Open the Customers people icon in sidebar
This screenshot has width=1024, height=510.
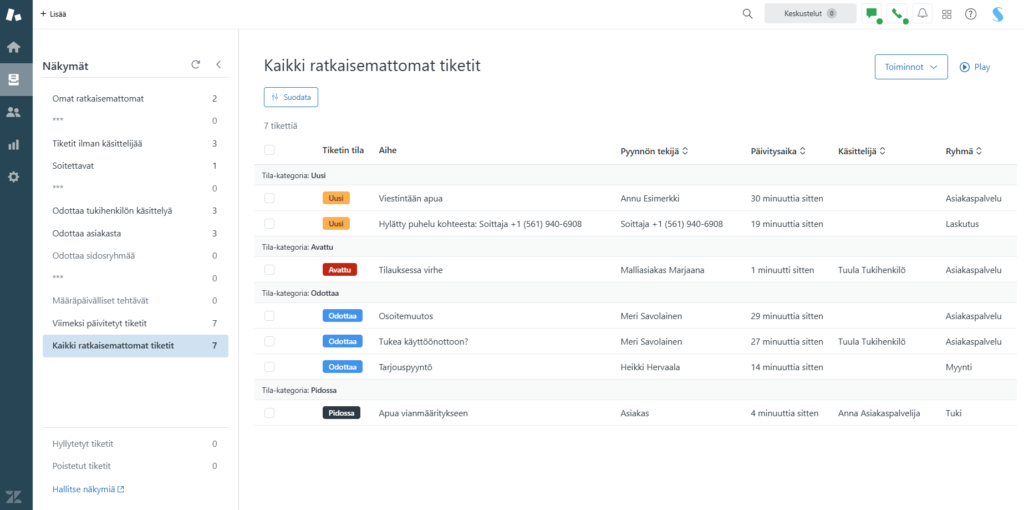[x=13, y=112]
